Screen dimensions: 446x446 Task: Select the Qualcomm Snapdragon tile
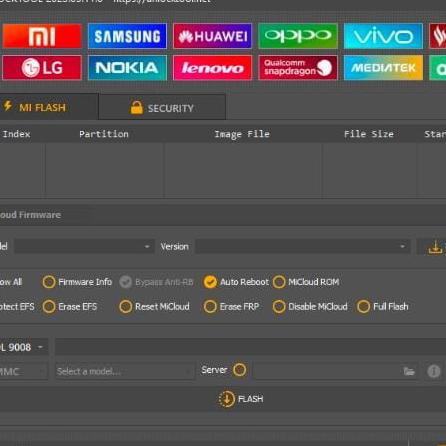[x=298, y=68]
